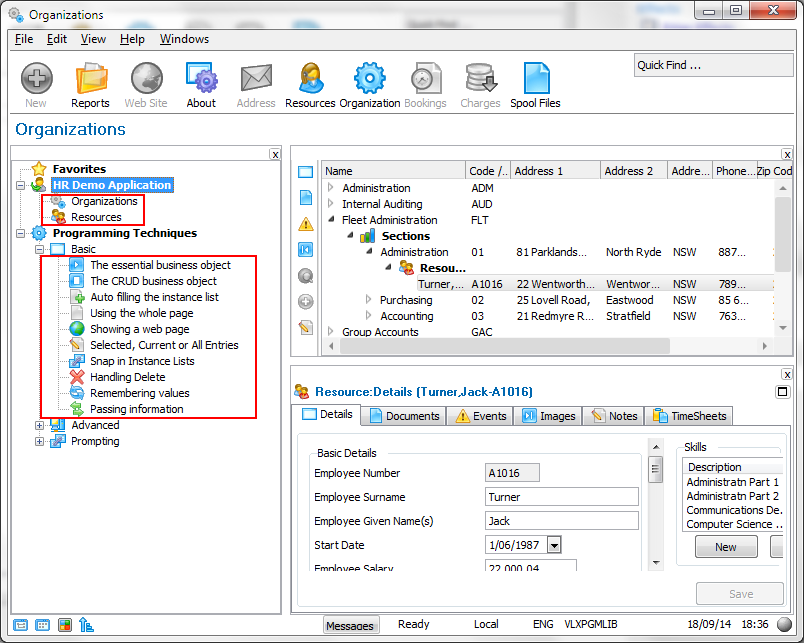Close the navigation tree pane with its X

275,154
